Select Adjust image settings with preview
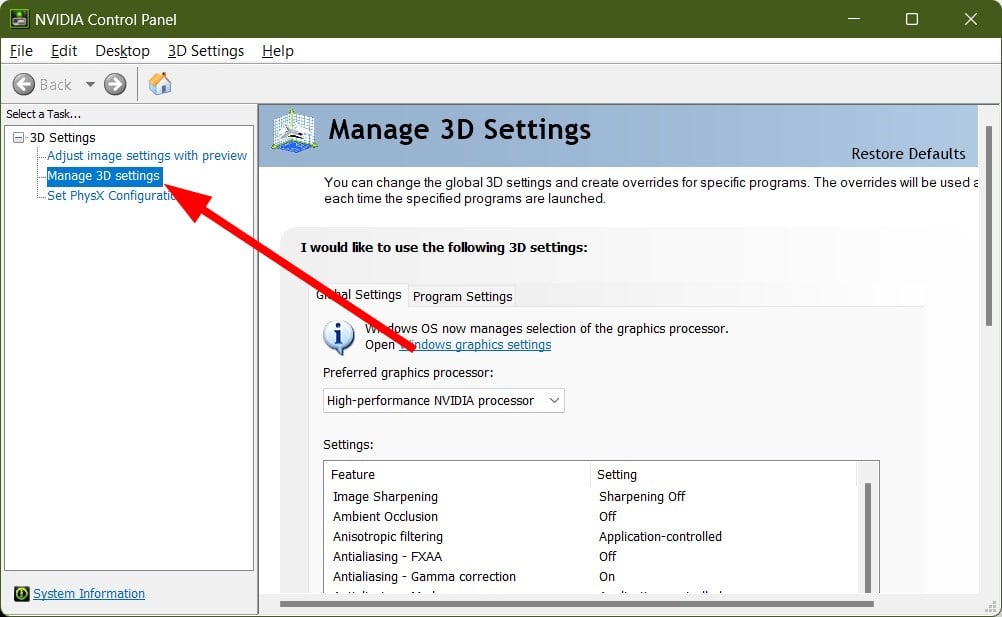Screen dimensions: 1002x617 [x=147, y=156]
